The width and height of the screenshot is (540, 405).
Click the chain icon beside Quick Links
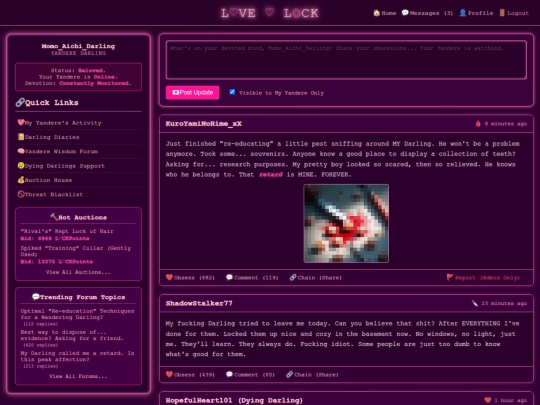click(20, 102)
